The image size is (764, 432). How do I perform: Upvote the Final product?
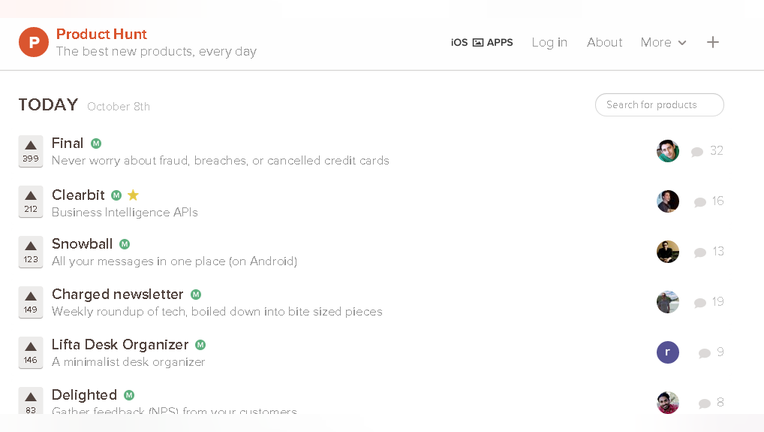pos(31,151)
